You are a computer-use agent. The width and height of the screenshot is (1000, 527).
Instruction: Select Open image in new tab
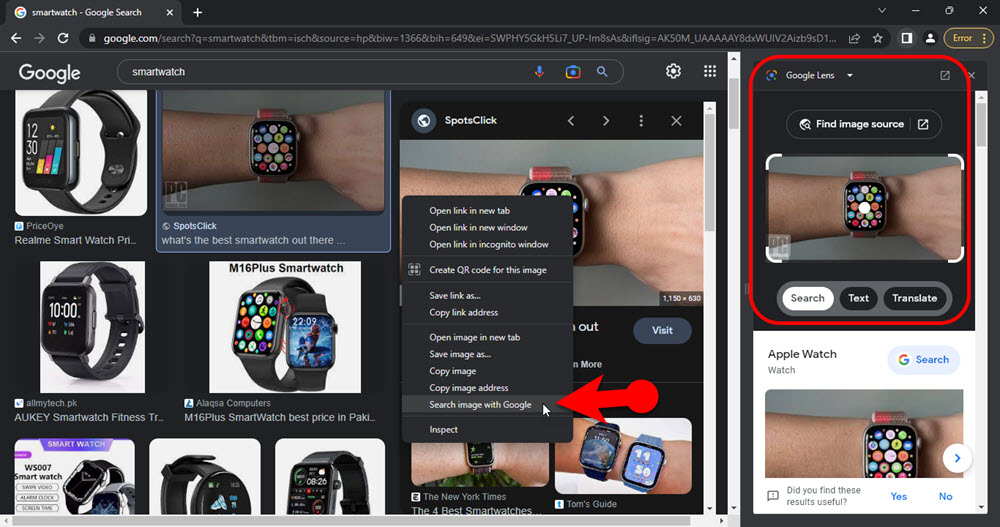click(487, 337)
